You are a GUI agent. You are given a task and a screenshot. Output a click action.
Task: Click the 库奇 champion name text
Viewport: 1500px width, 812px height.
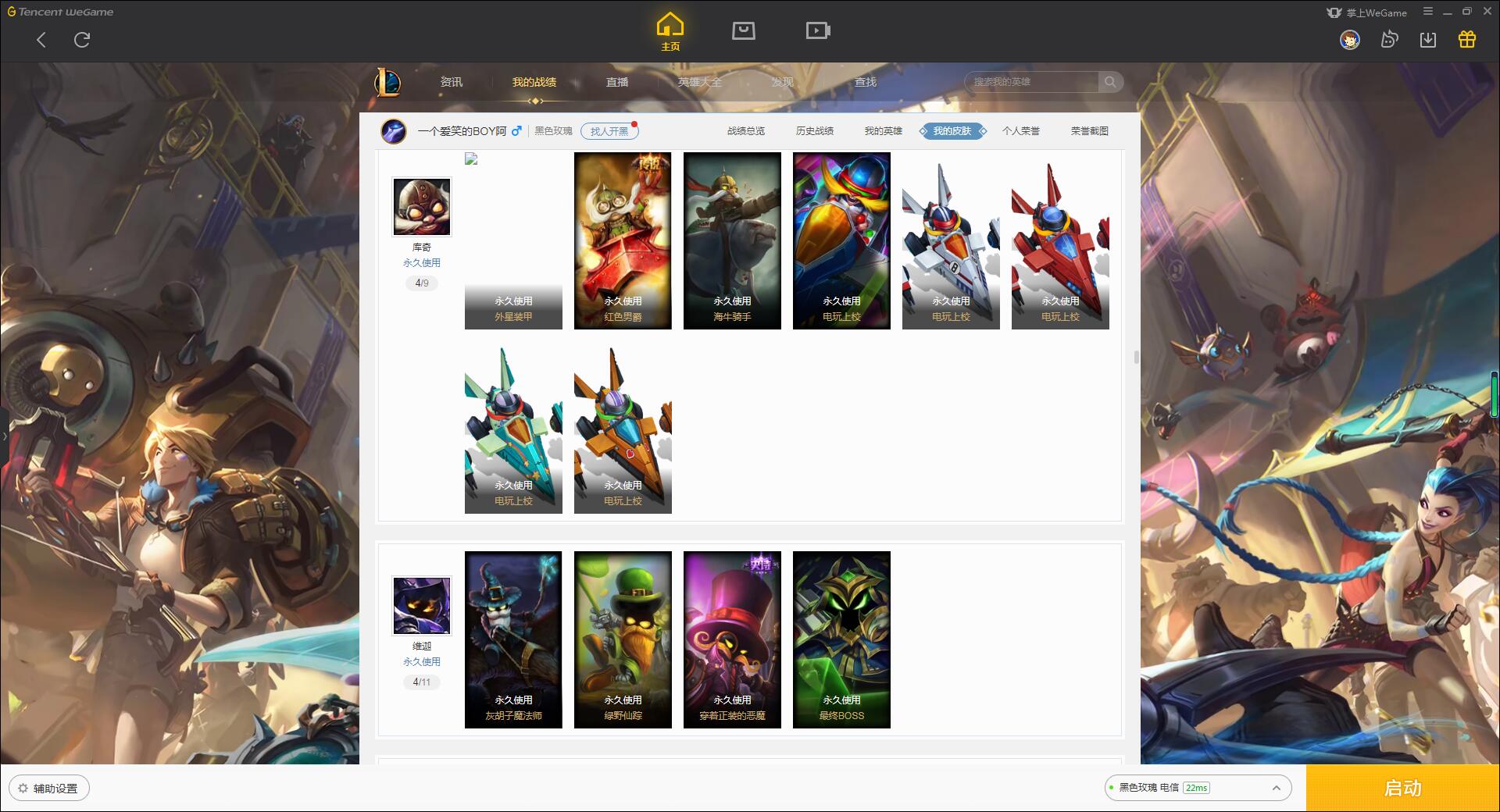(x=422, y=248)
